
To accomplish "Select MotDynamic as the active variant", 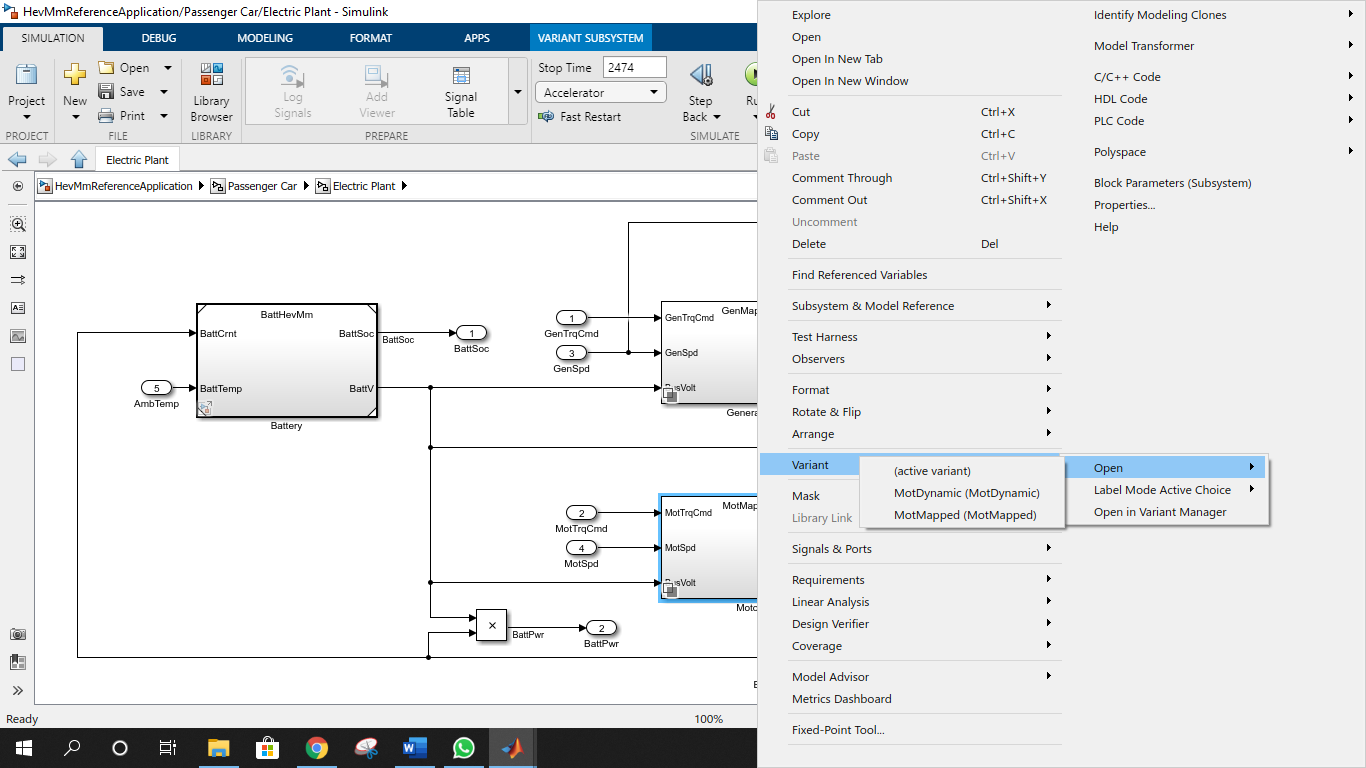I will [966, 492].
